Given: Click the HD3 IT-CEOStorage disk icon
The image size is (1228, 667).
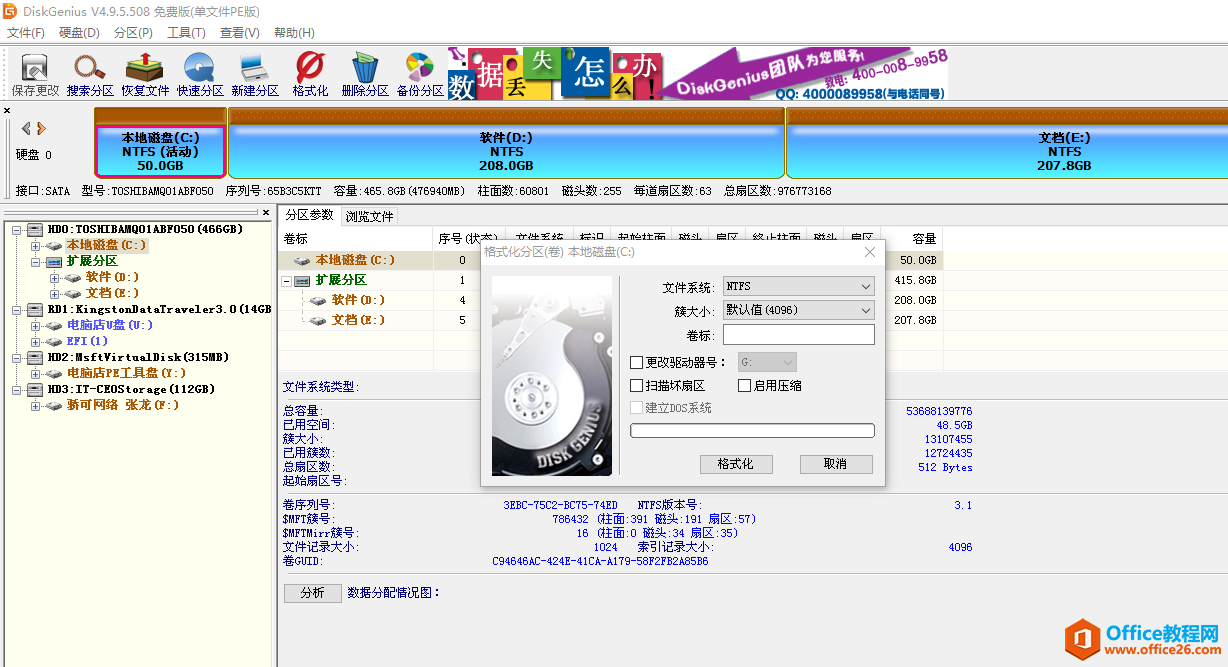Looking at the screenshot, I should click(x=36, y=389).
